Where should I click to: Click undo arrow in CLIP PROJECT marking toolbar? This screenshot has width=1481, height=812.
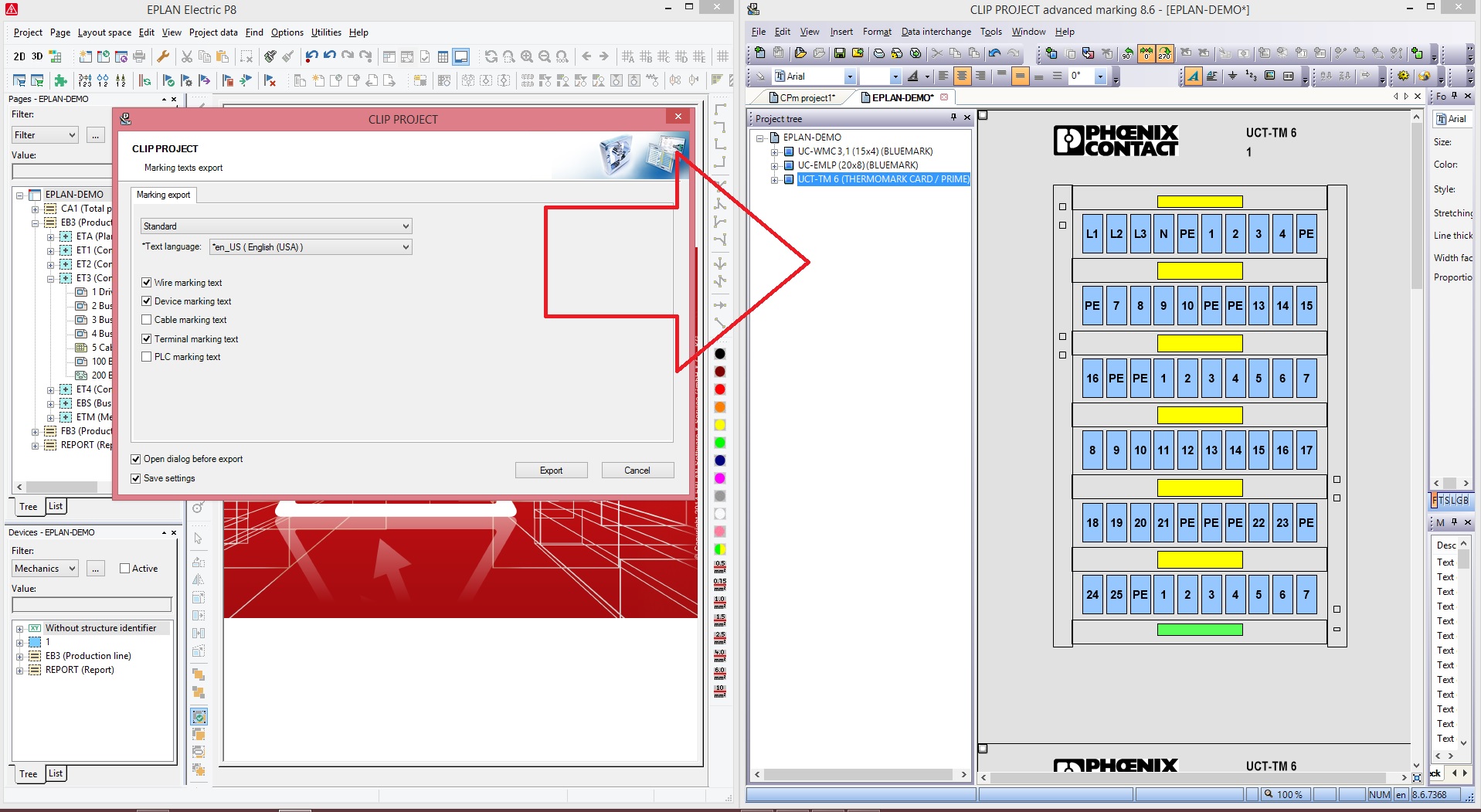point(994,53)
